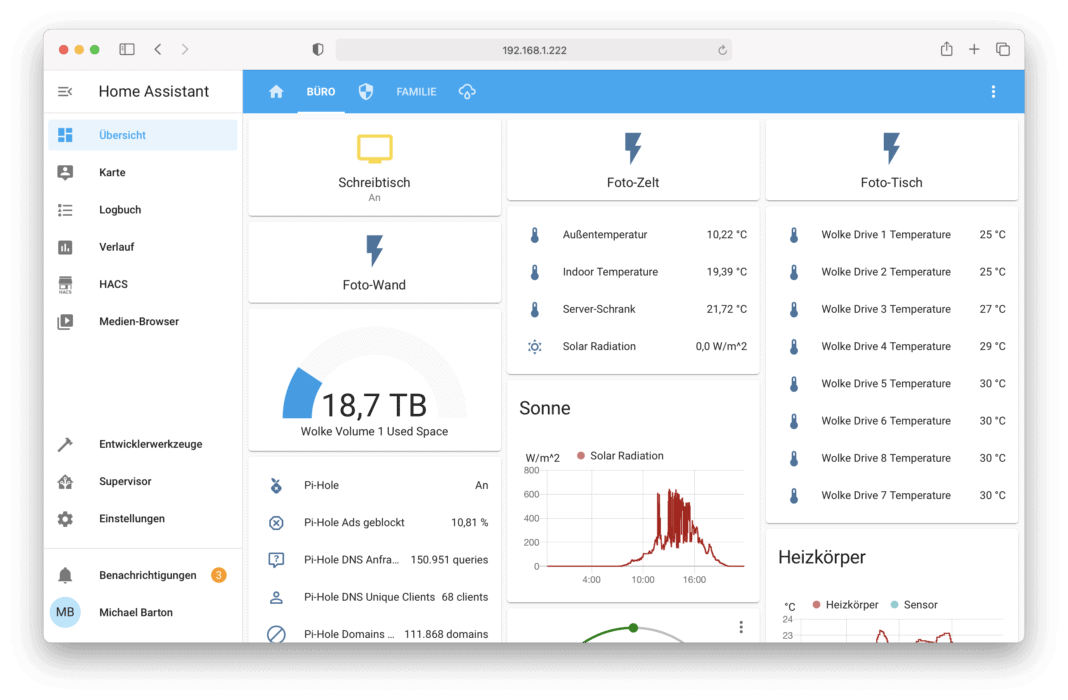Collapse the Home Assistant sidebar menu icon

tap(65, 91)
